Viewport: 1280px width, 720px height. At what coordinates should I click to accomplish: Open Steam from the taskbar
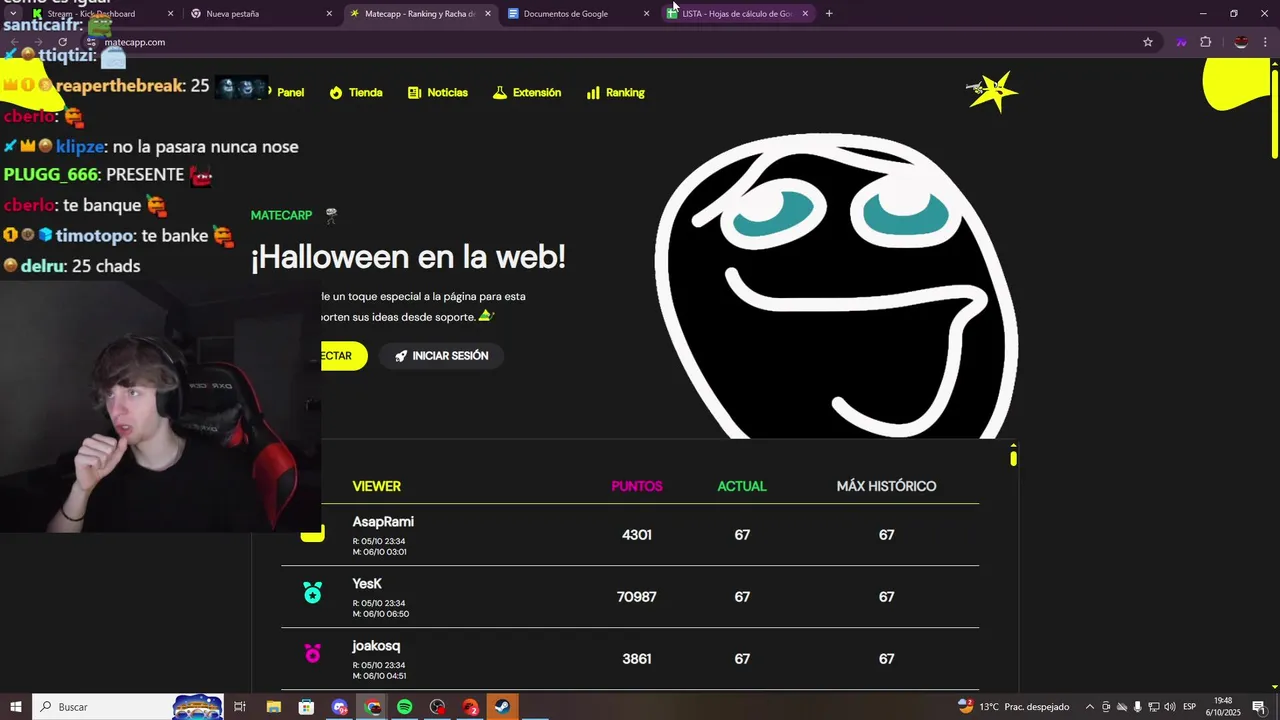click(x=502, y=707)
